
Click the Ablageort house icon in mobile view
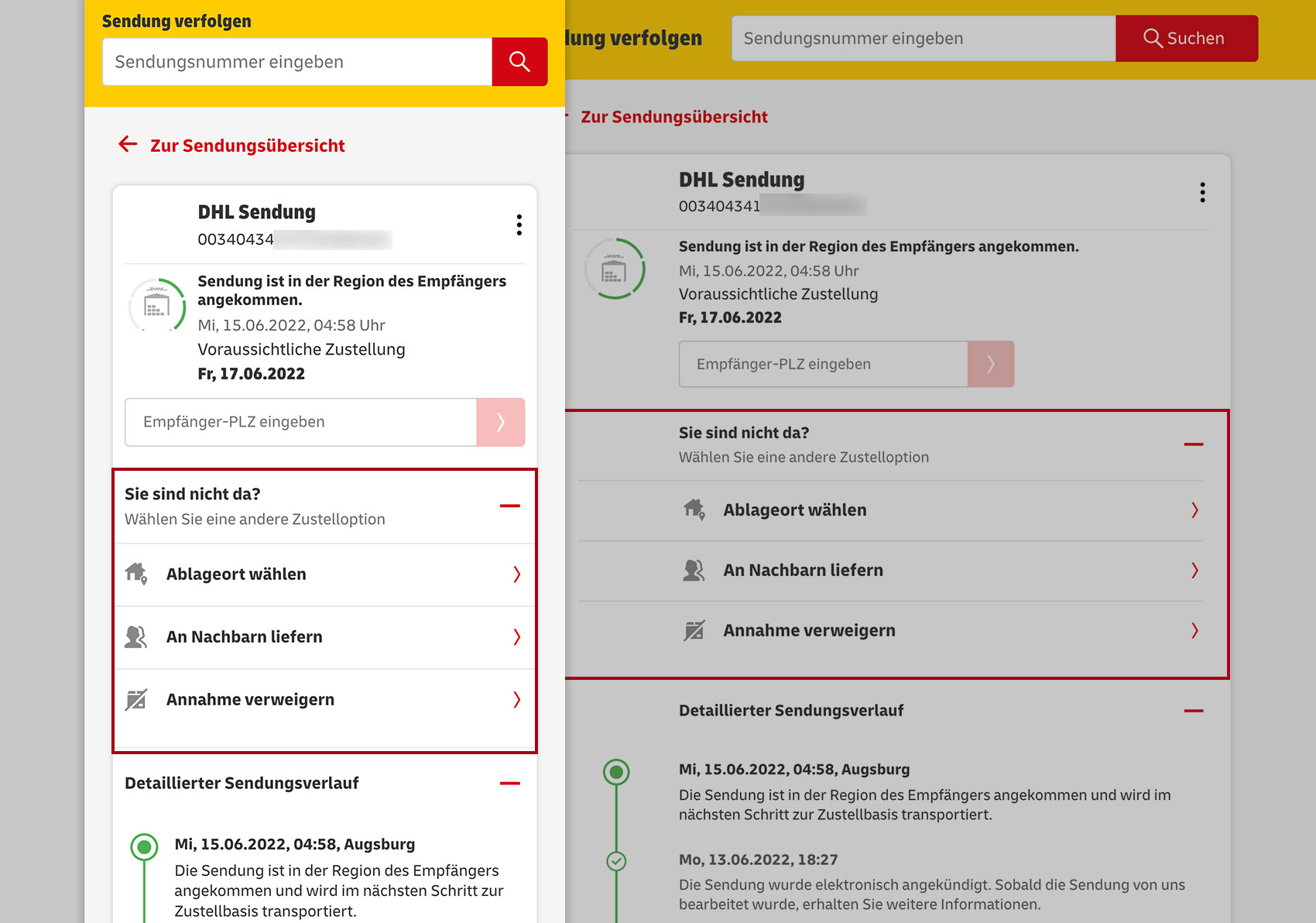[x=136, y=574]
